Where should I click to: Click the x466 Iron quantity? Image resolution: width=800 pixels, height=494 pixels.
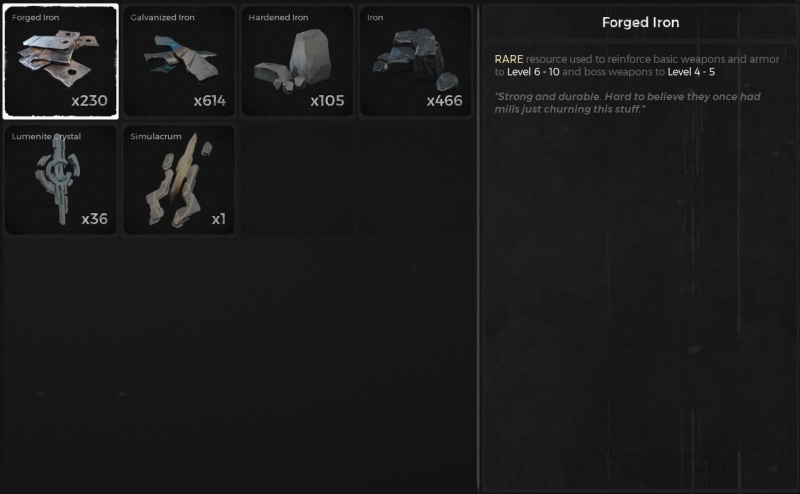point(444,101)
